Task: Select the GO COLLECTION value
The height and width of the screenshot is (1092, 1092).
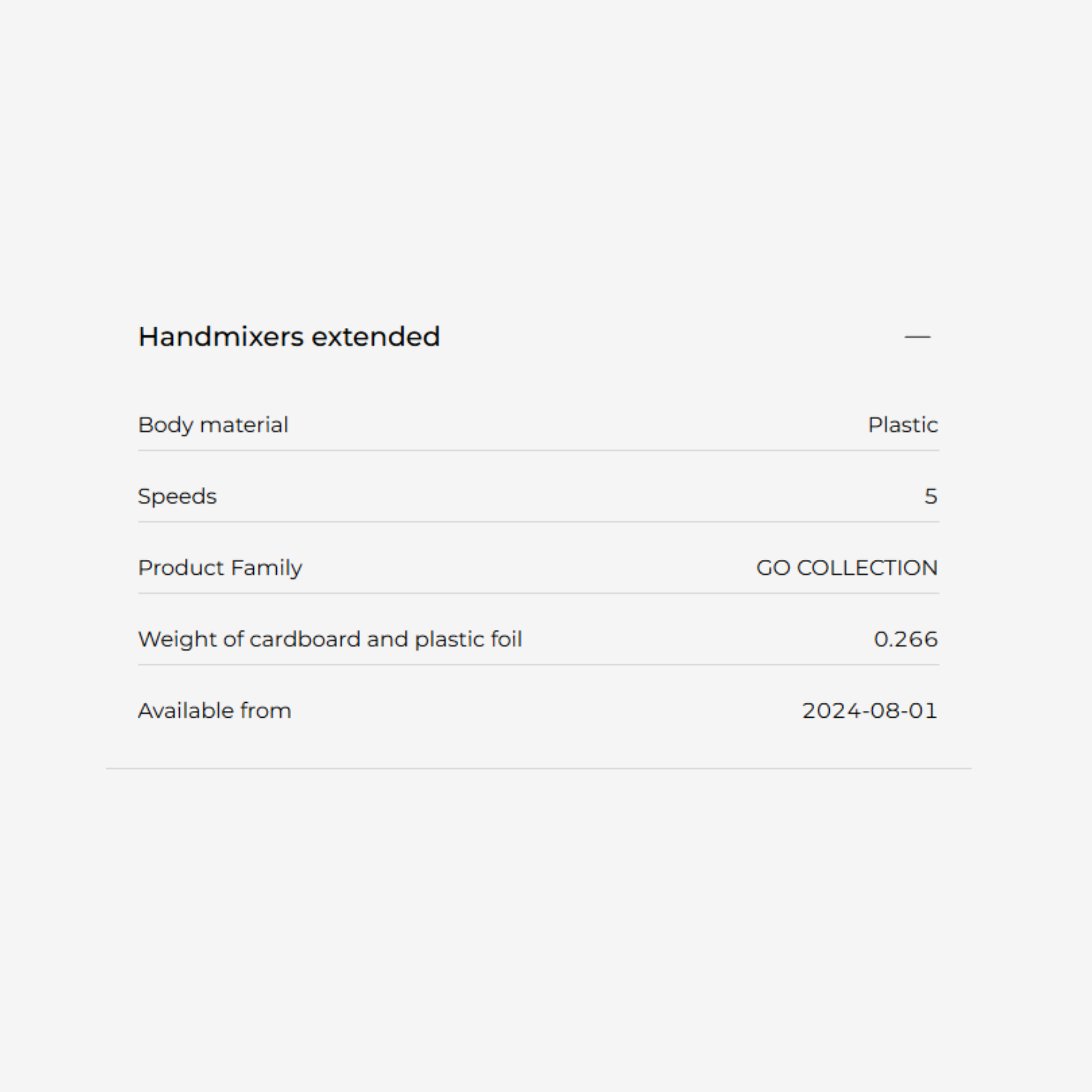Action: (x=847, y=568)
